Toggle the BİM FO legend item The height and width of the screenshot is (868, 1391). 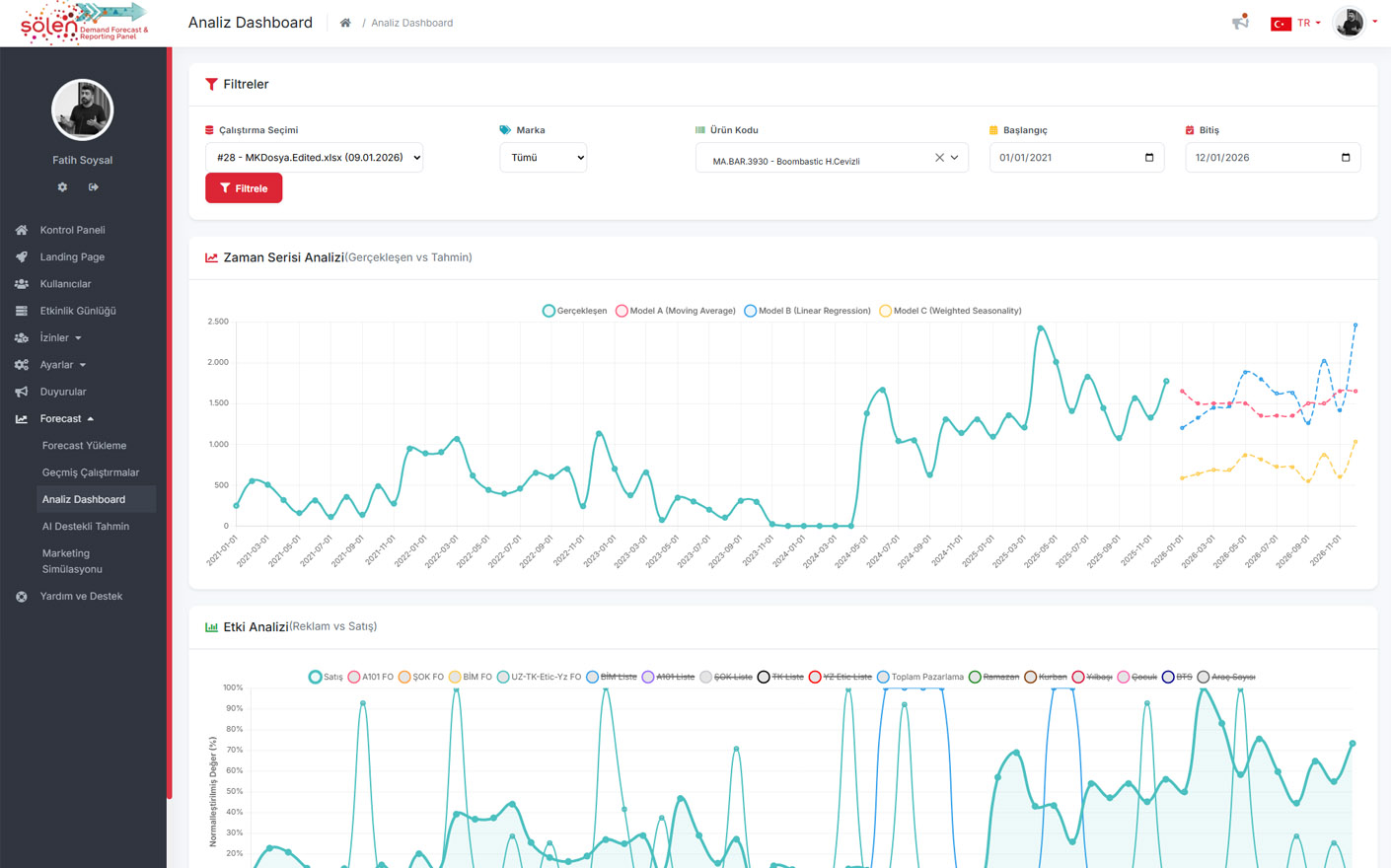[x=470, y=677]
